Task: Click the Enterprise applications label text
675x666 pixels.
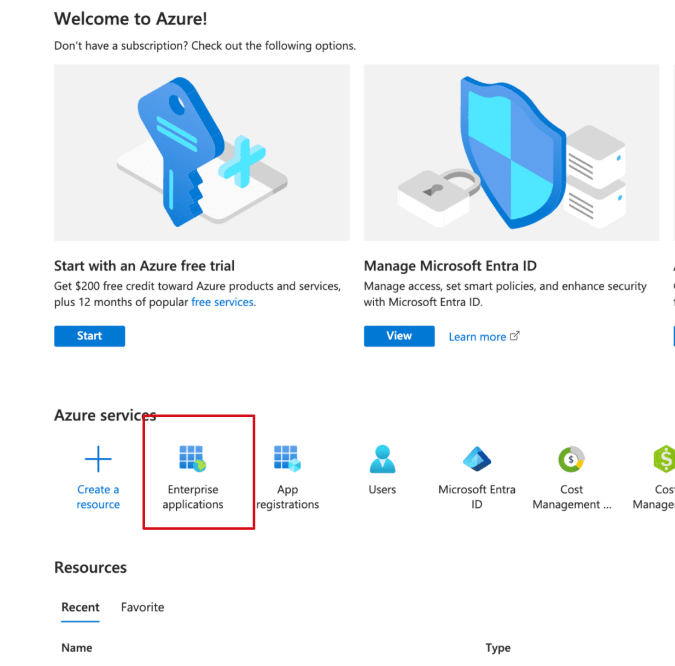Action: (191, 497)
